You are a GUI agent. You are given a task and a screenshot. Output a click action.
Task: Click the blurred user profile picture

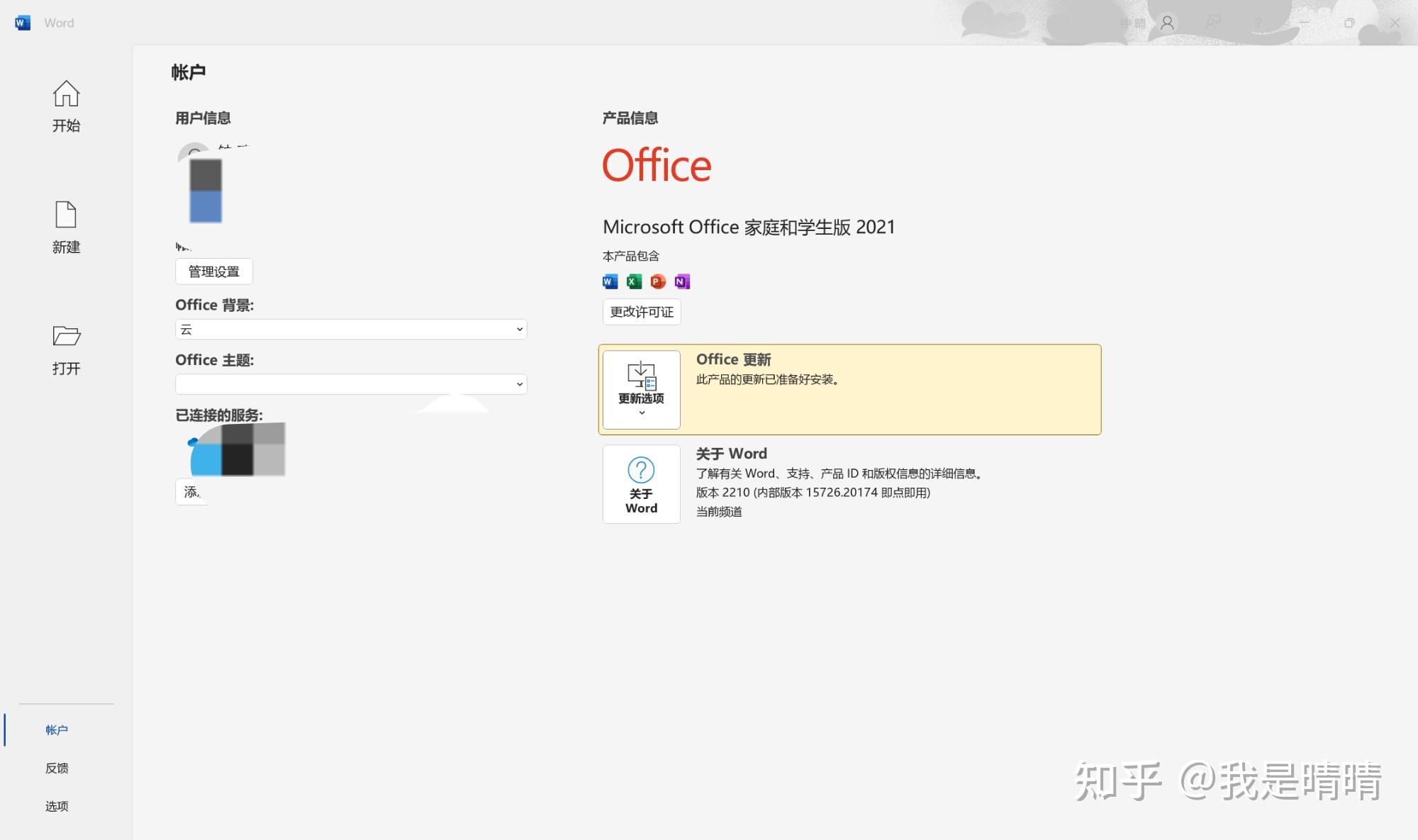click(206, 190)
